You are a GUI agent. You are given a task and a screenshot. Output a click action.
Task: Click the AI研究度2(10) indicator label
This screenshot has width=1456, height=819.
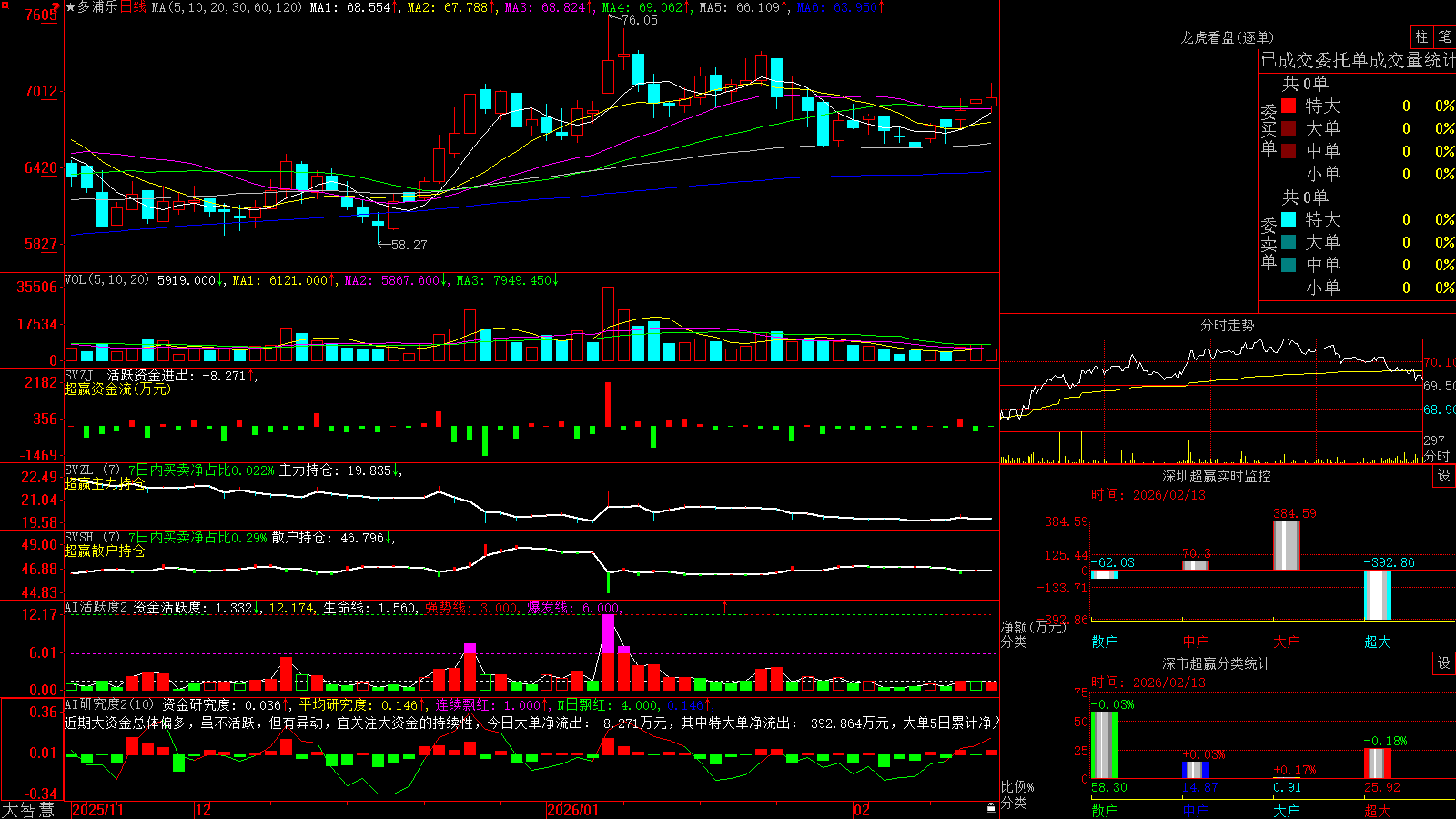click(110, 704)
